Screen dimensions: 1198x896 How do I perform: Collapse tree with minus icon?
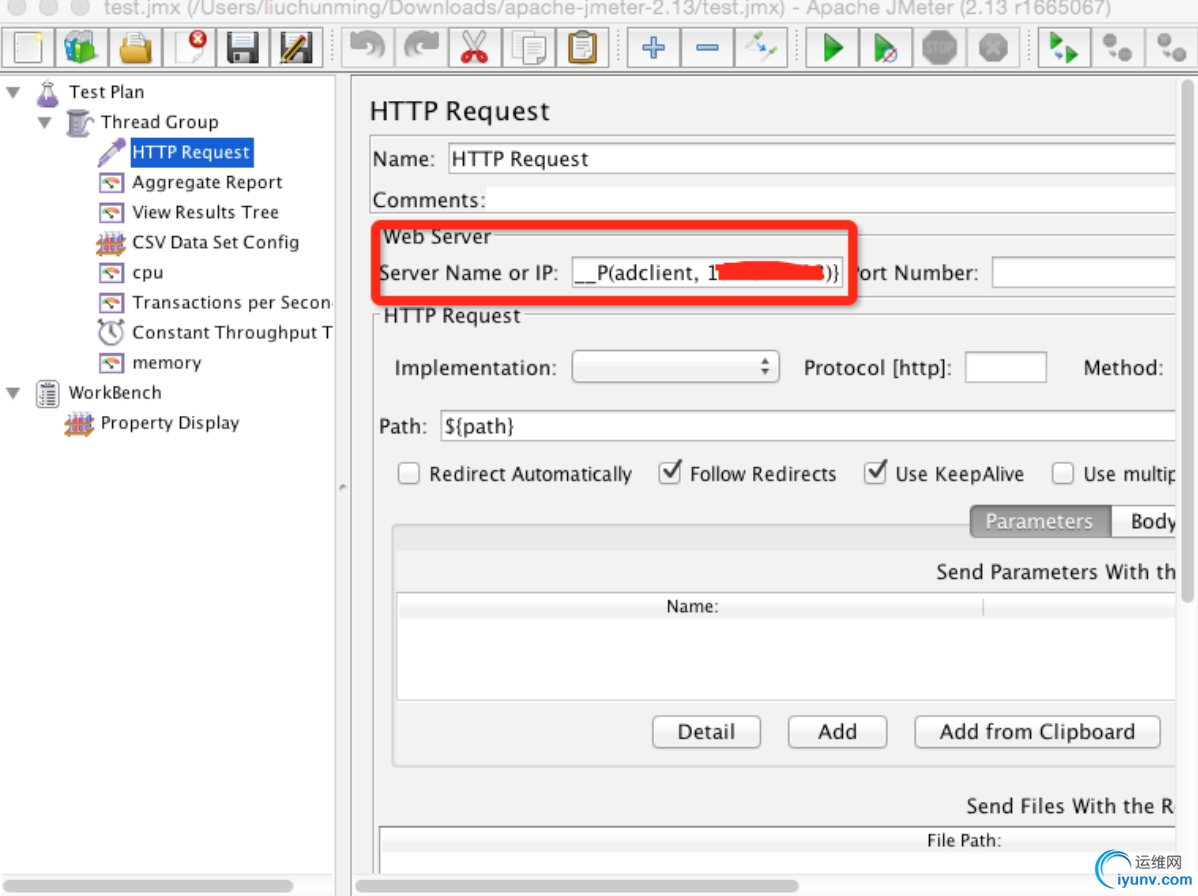(x=707, y=48)
